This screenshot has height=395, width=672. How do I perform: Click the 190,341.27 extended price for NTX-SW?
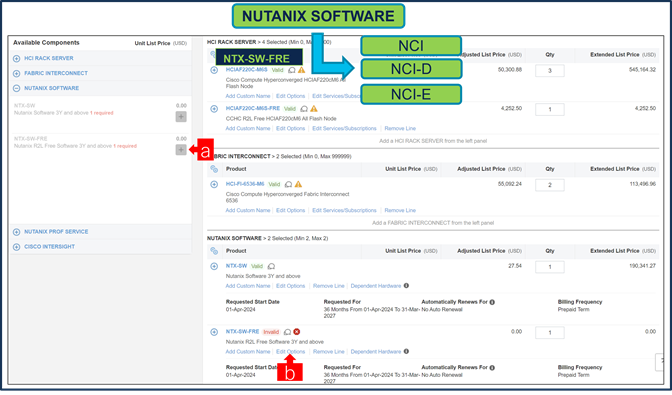[642, 266]
